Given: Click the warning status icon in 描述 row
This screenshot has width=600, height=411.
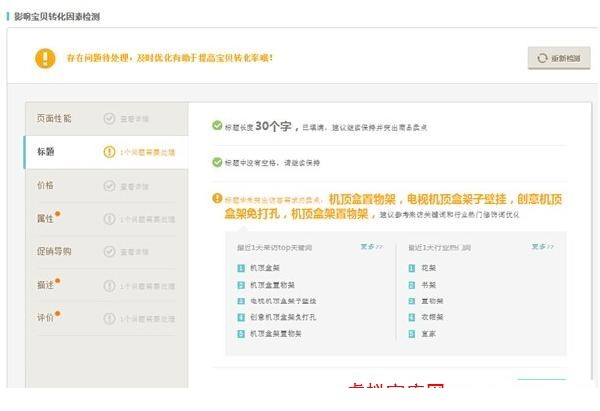Looking at the screenshot, I should [109, 285].
